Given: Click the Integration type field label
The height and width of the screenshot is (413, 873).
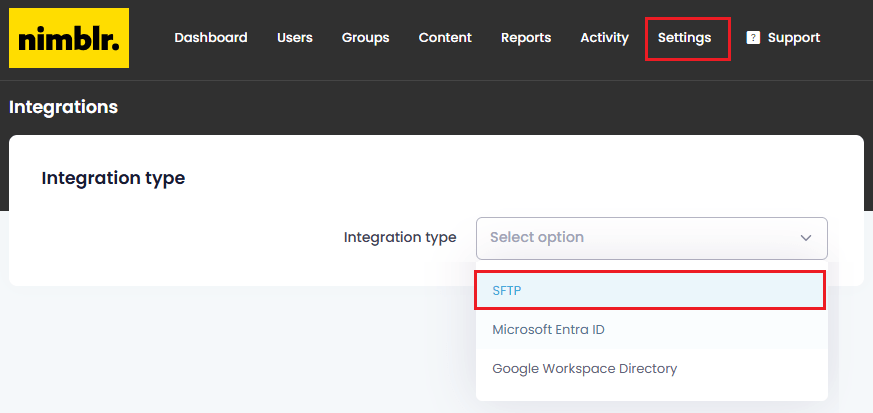Looking at the screenshot, I should point(400,238).
